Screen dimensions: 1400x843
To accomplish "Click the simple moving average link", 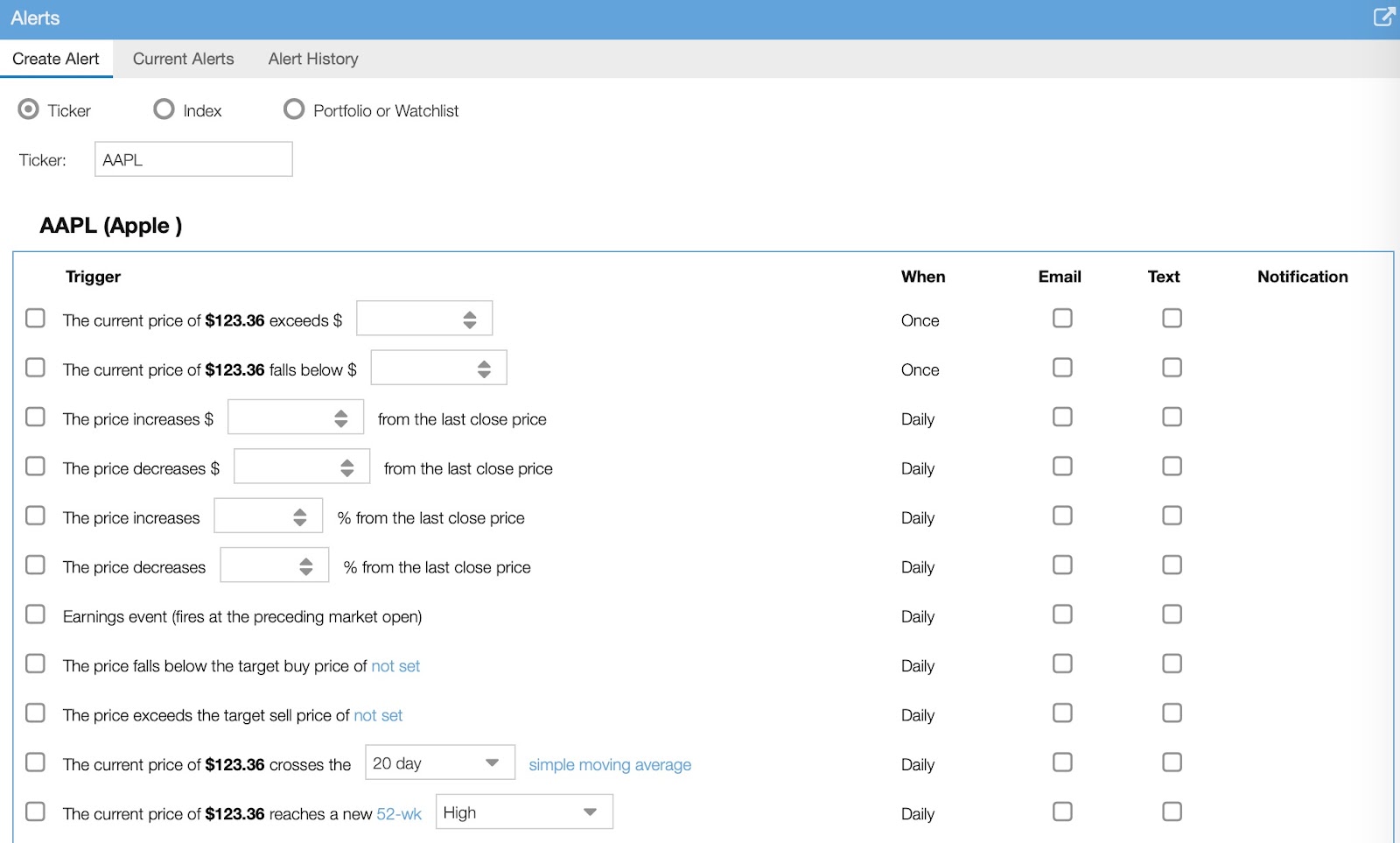I will (610, 764).
